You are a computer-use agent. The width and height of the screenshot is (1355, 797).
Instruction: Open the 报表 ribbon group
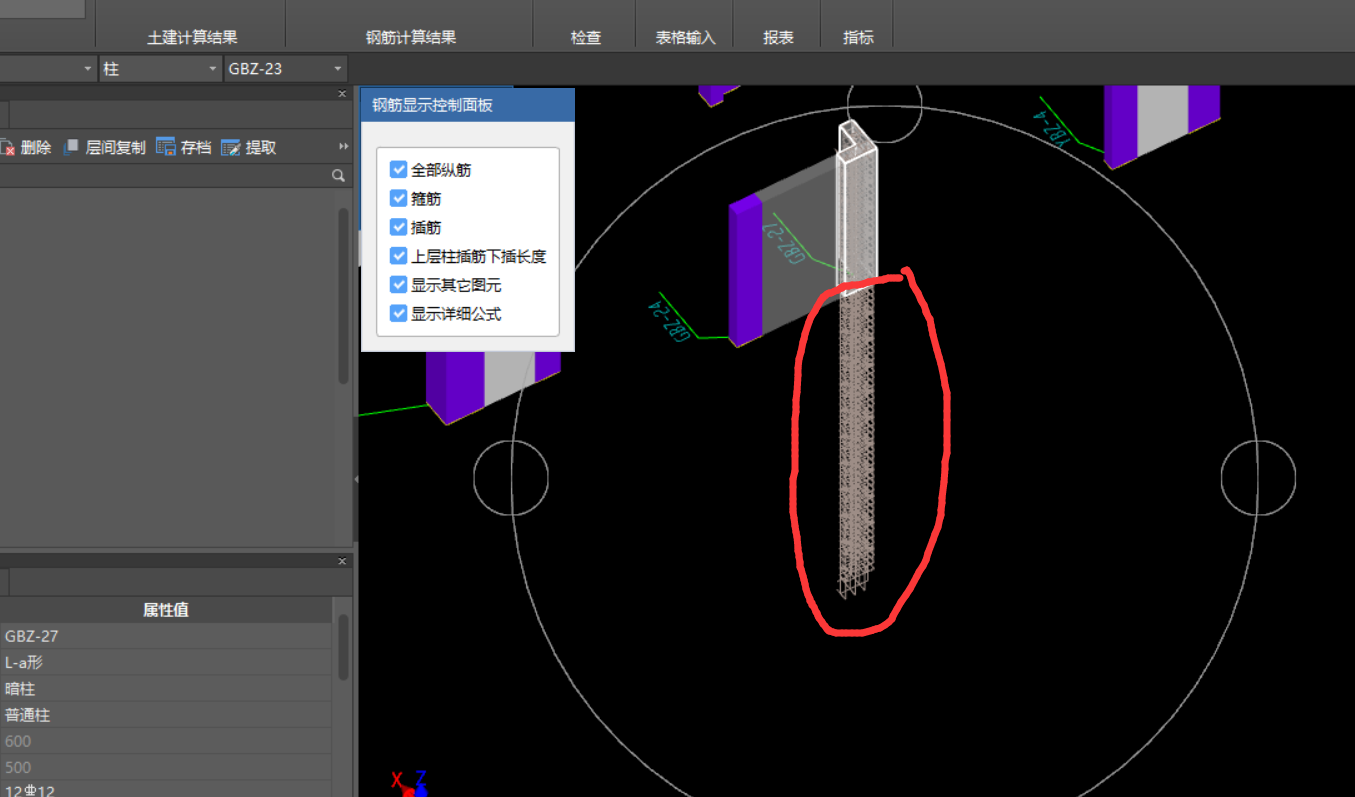(778, 37)
